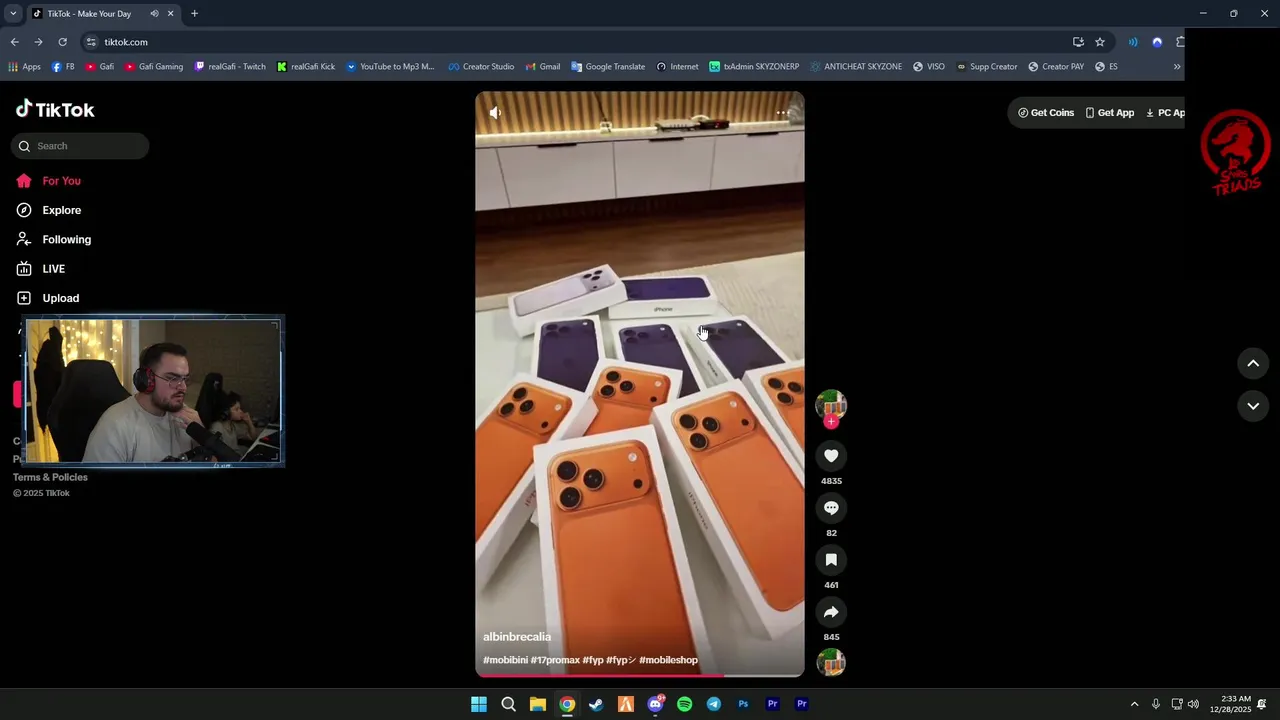Open the Google Translate bookmark
Viewport: 1280px width, 720px height.
coord(608,67)
